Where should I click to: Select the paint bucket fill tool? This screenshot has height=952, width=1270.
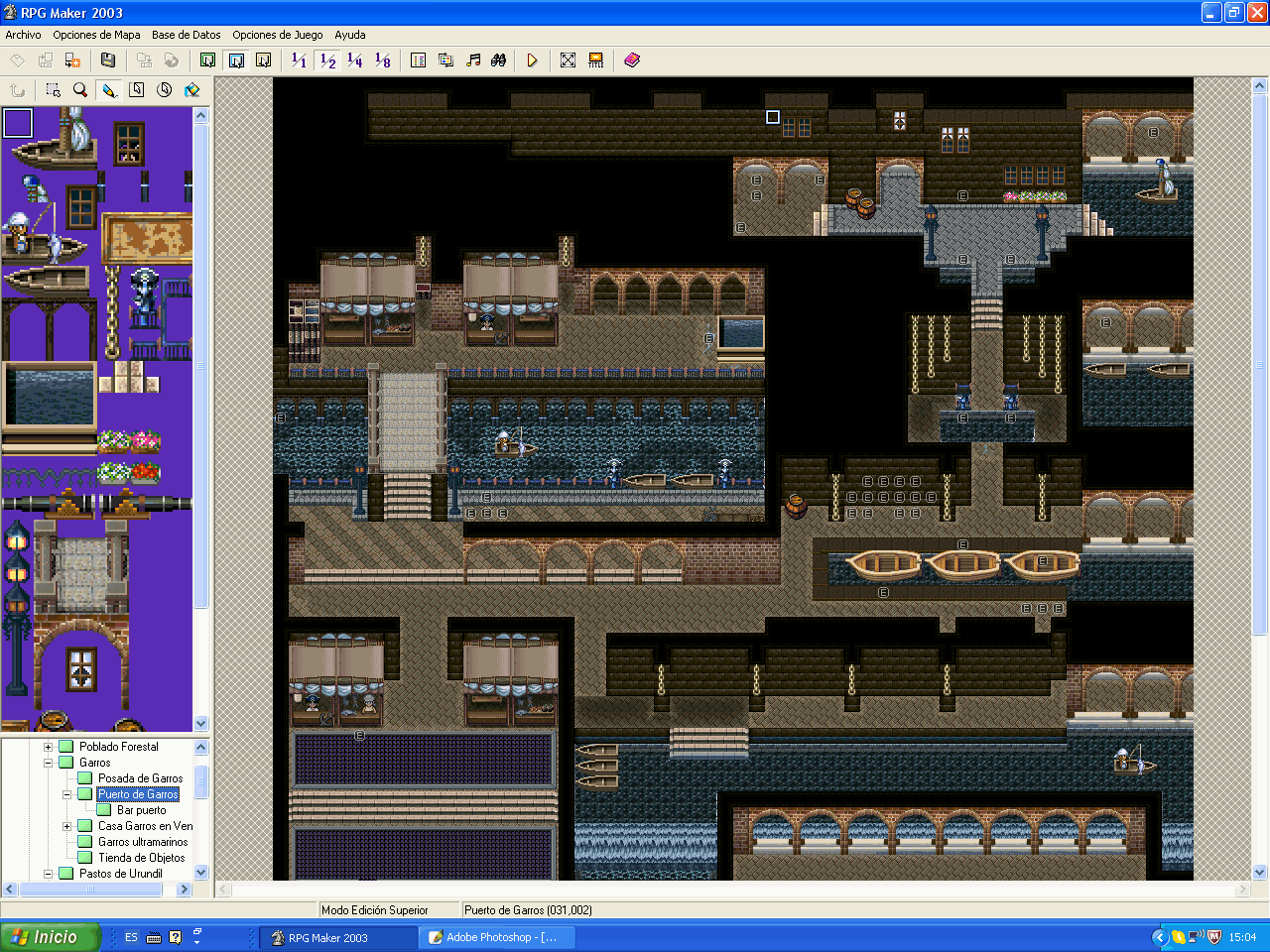pos(192,90)
